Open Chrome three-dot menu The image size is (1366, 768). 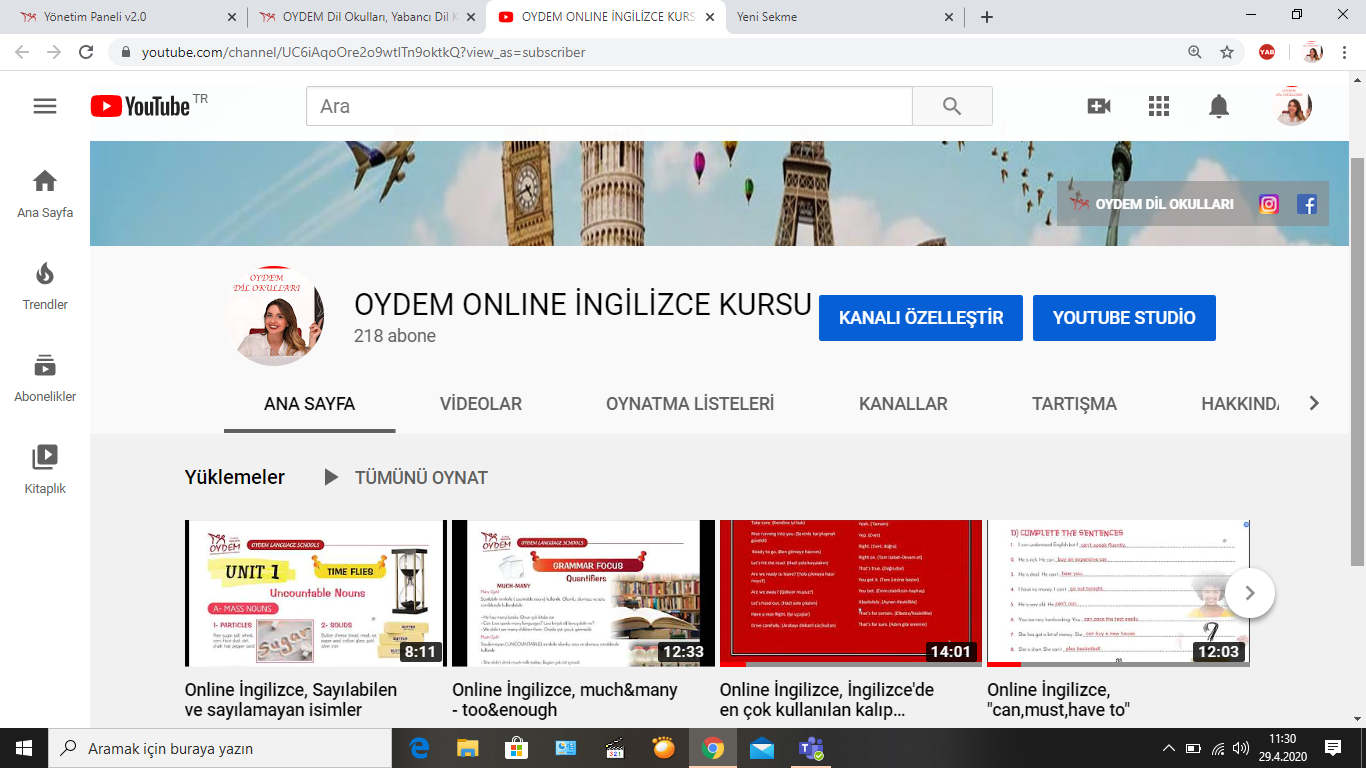1345,52
